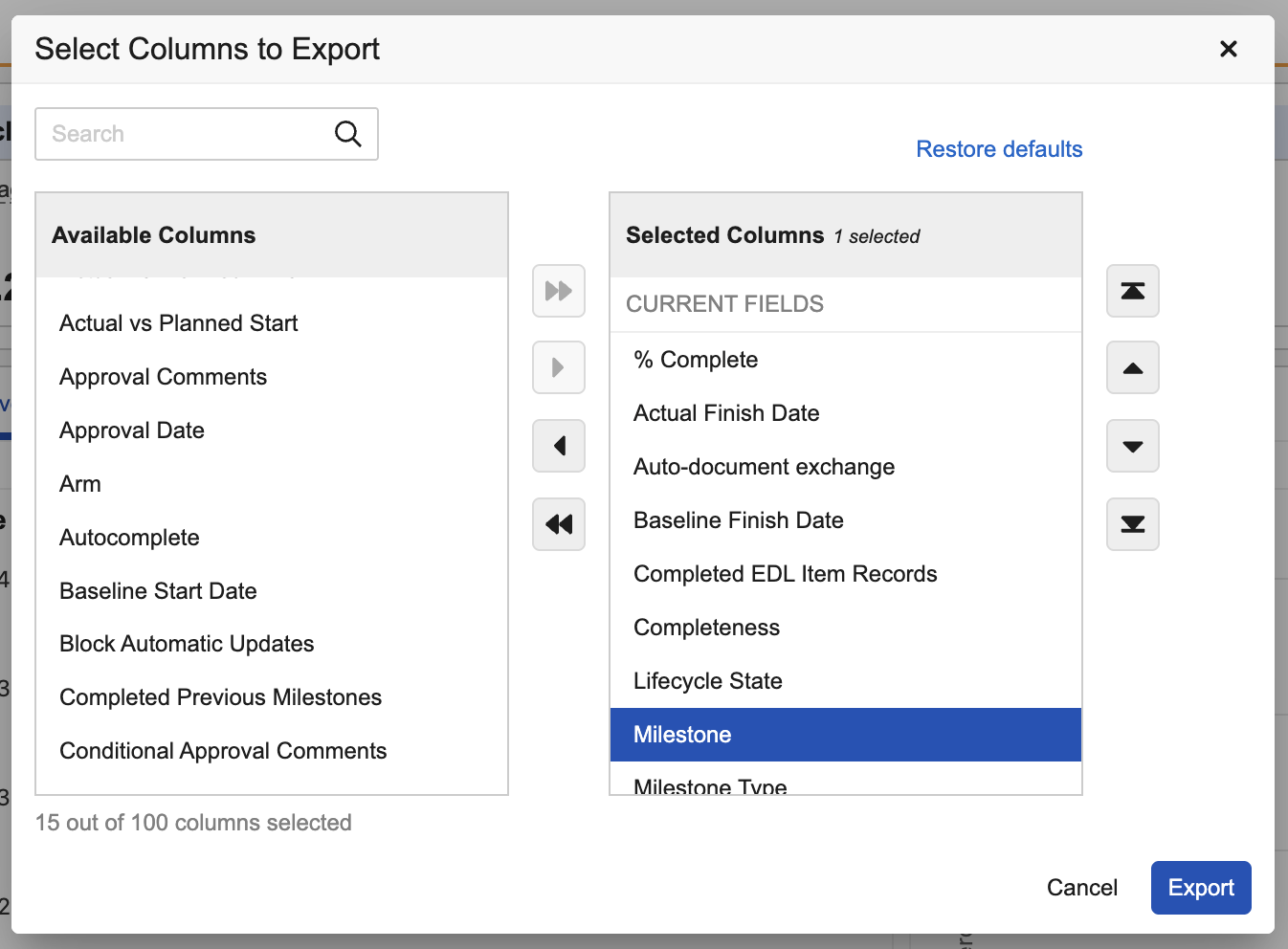Select Approval Comments in Available Columns
The height and width of the screenshot is (949, 1288).
(164, 377)
